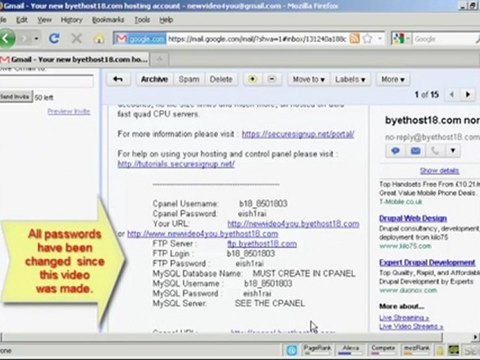Click the phone call icon for contact
The width and height of the screenshot is (480, 360).
[x=435, y=151]
